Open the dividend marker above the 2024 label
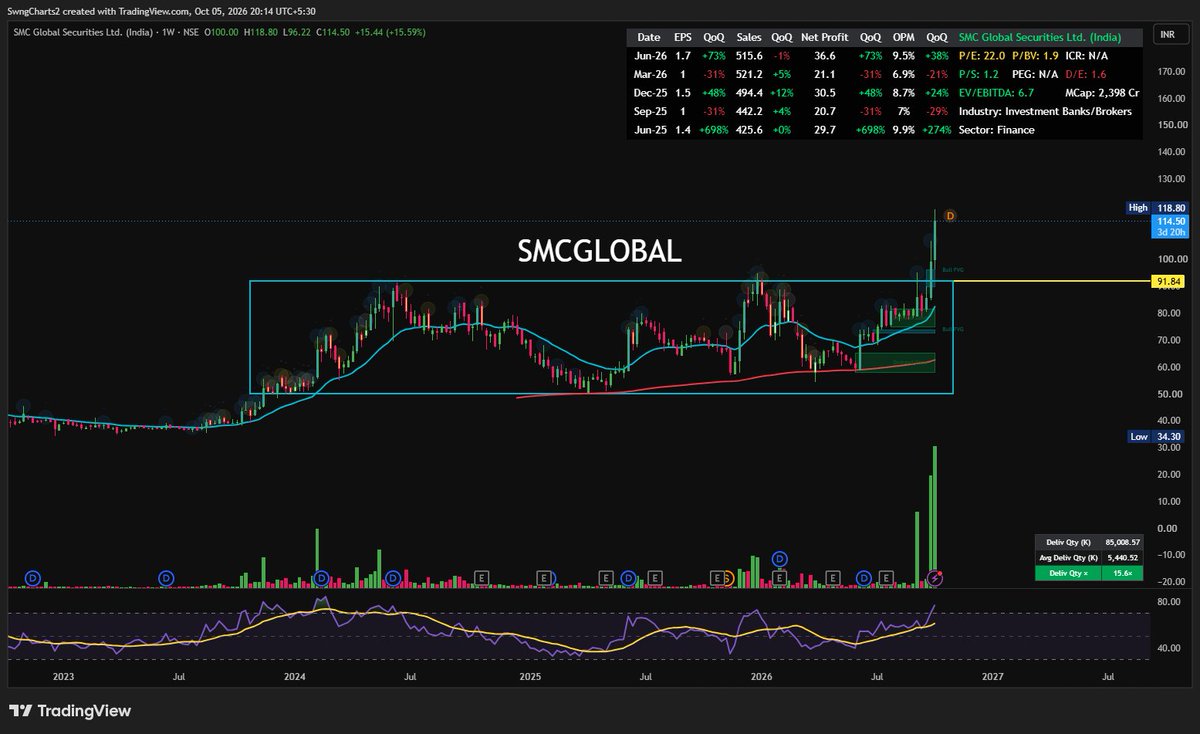The height and width of the screenshot is (734, 1200). pyautogui.click(x=321, y=577)
